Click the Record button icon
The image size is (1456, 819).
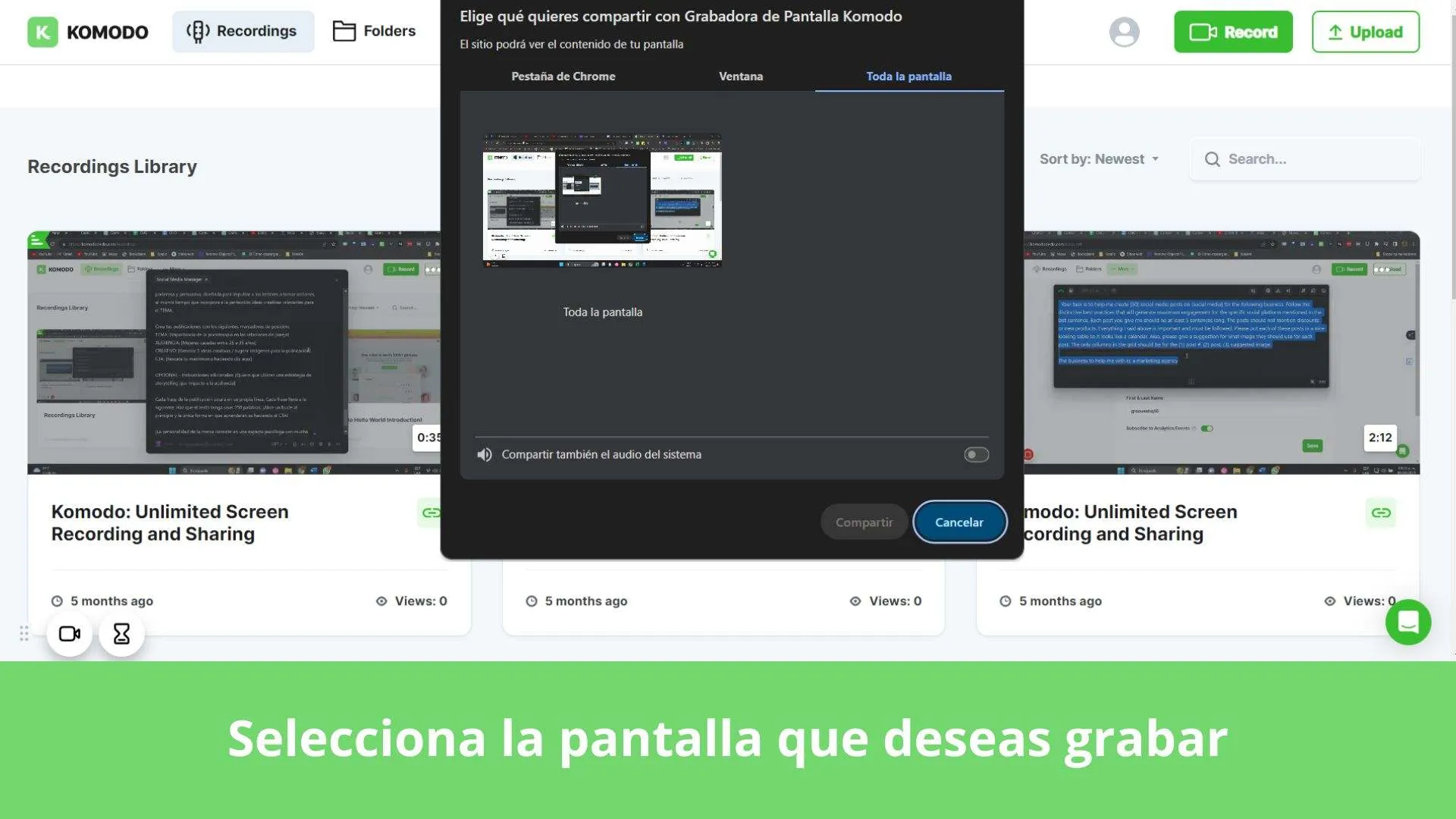1201,31
